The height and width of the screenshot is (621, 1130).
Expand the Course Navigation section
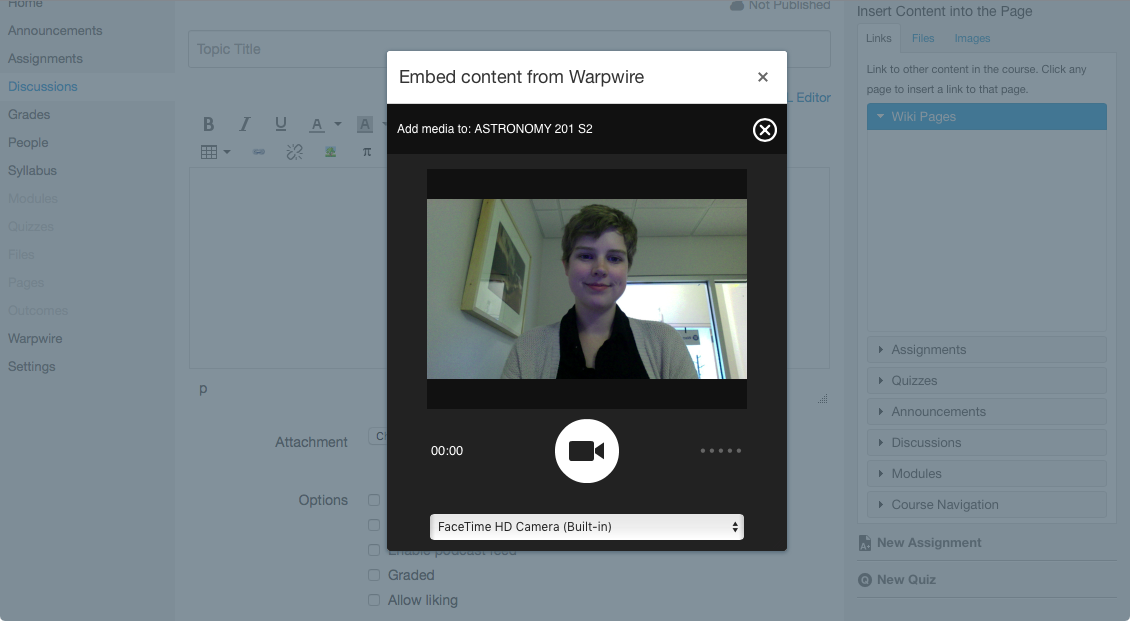(x=987, y=504)
